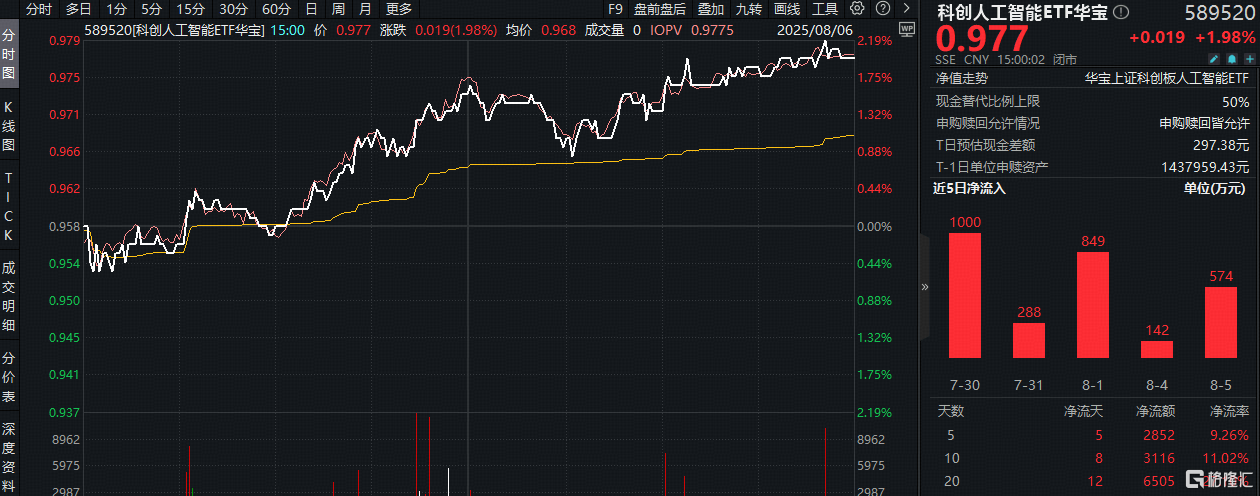1260x496 pixels.
Task: Click the 九转 indicator button
Action: pos(748,9)
